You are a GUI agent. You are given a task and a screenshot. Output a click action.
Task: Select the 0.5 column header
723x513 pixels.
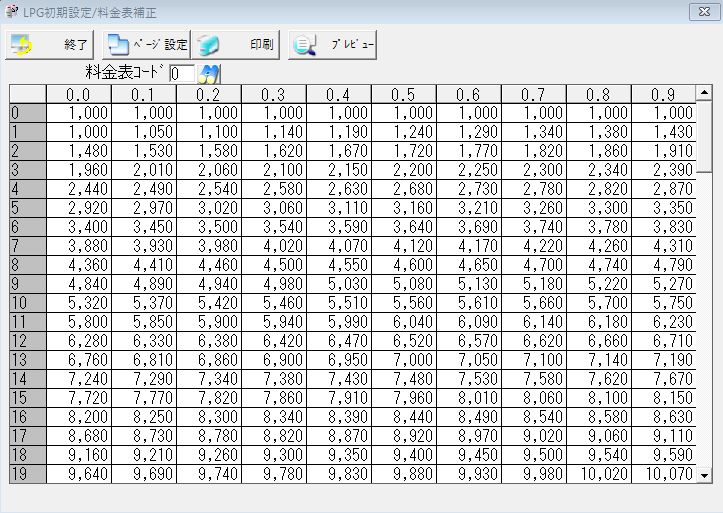tap(403, 94)
